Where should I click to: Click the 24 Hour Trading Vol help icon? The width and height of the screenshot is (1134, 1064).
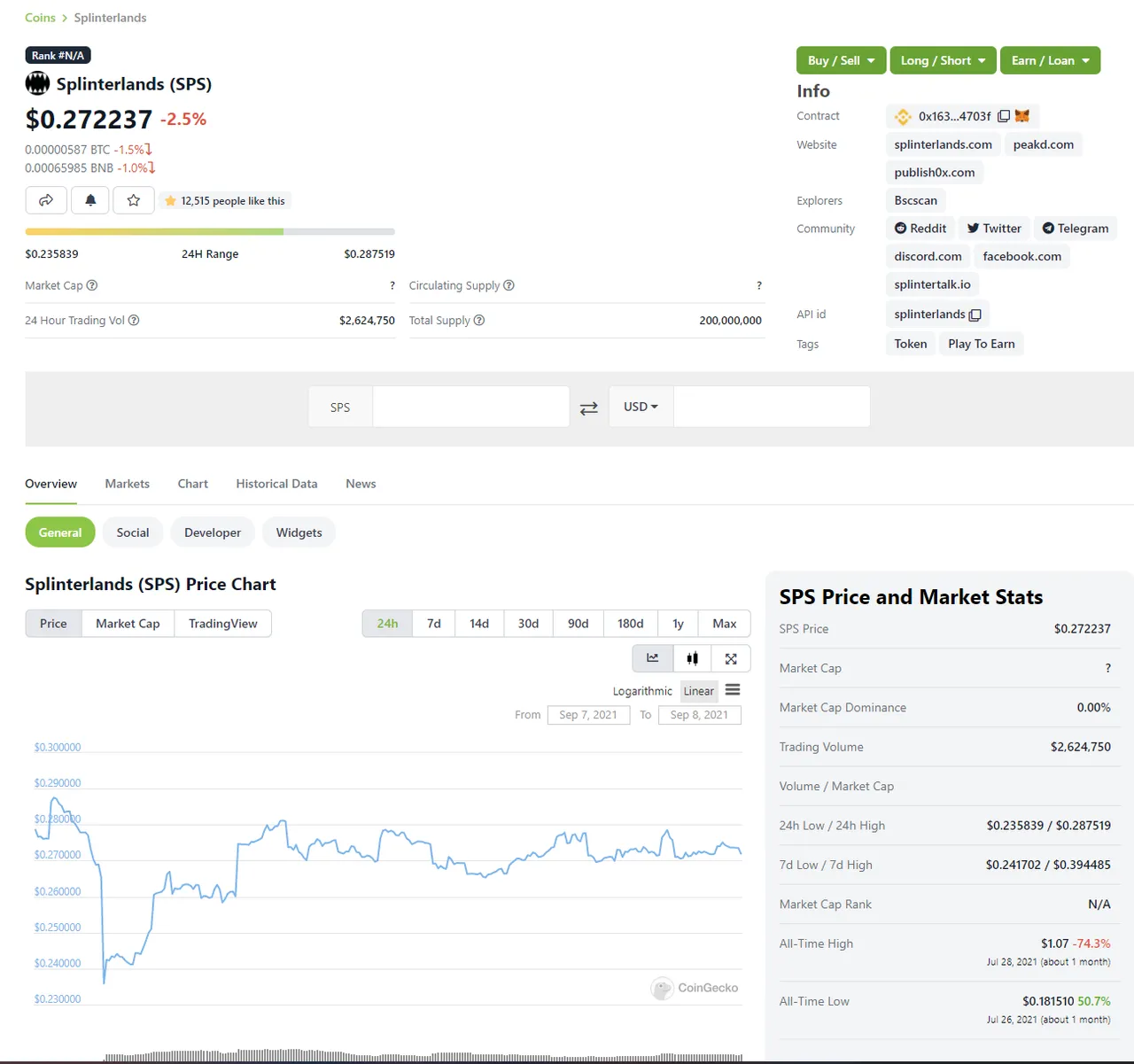(x=134, y=321)
